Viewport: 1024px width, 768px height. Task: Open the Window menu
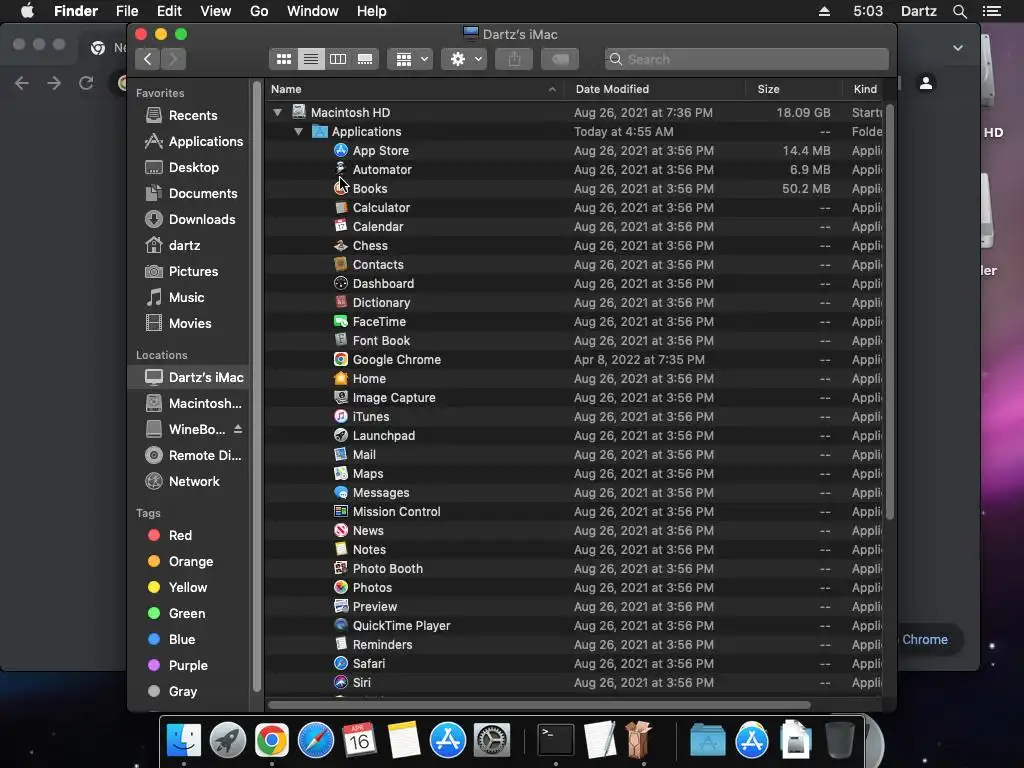pyautogui.click(x=313, y=11)
